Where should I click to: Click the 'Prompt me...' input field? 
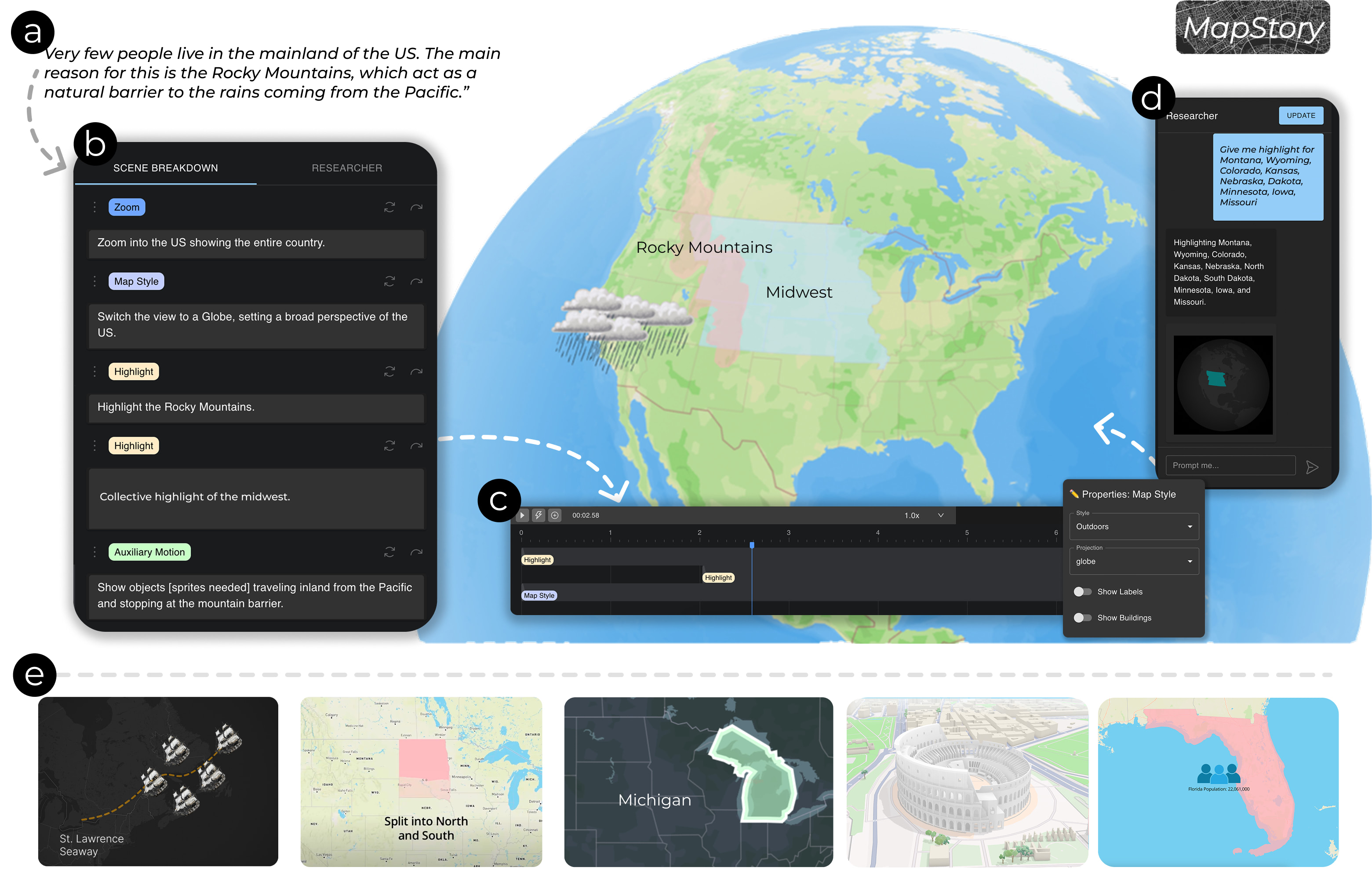tap(1230, 466)
